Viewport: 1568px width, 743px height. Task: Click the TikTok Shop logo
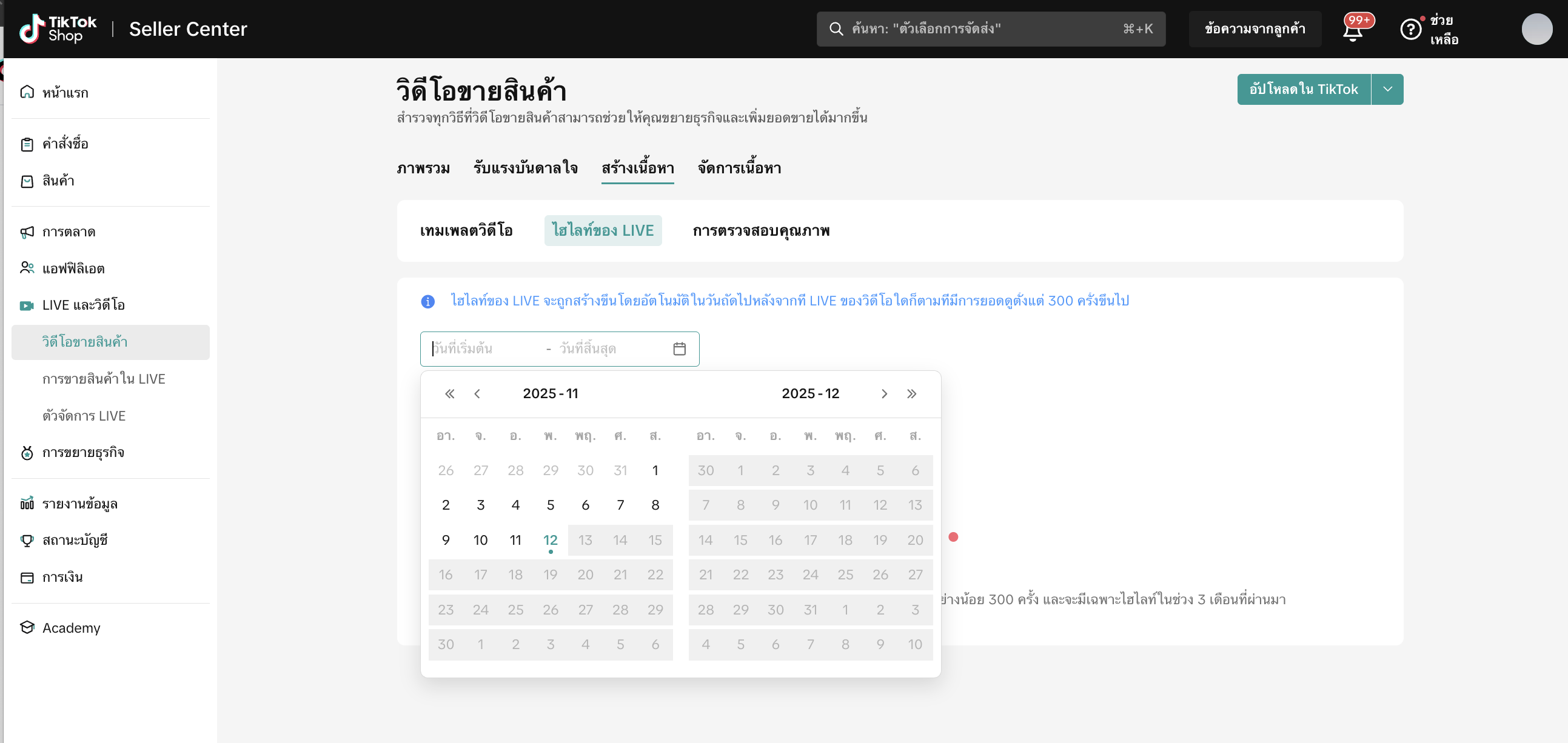pos(58,28)
